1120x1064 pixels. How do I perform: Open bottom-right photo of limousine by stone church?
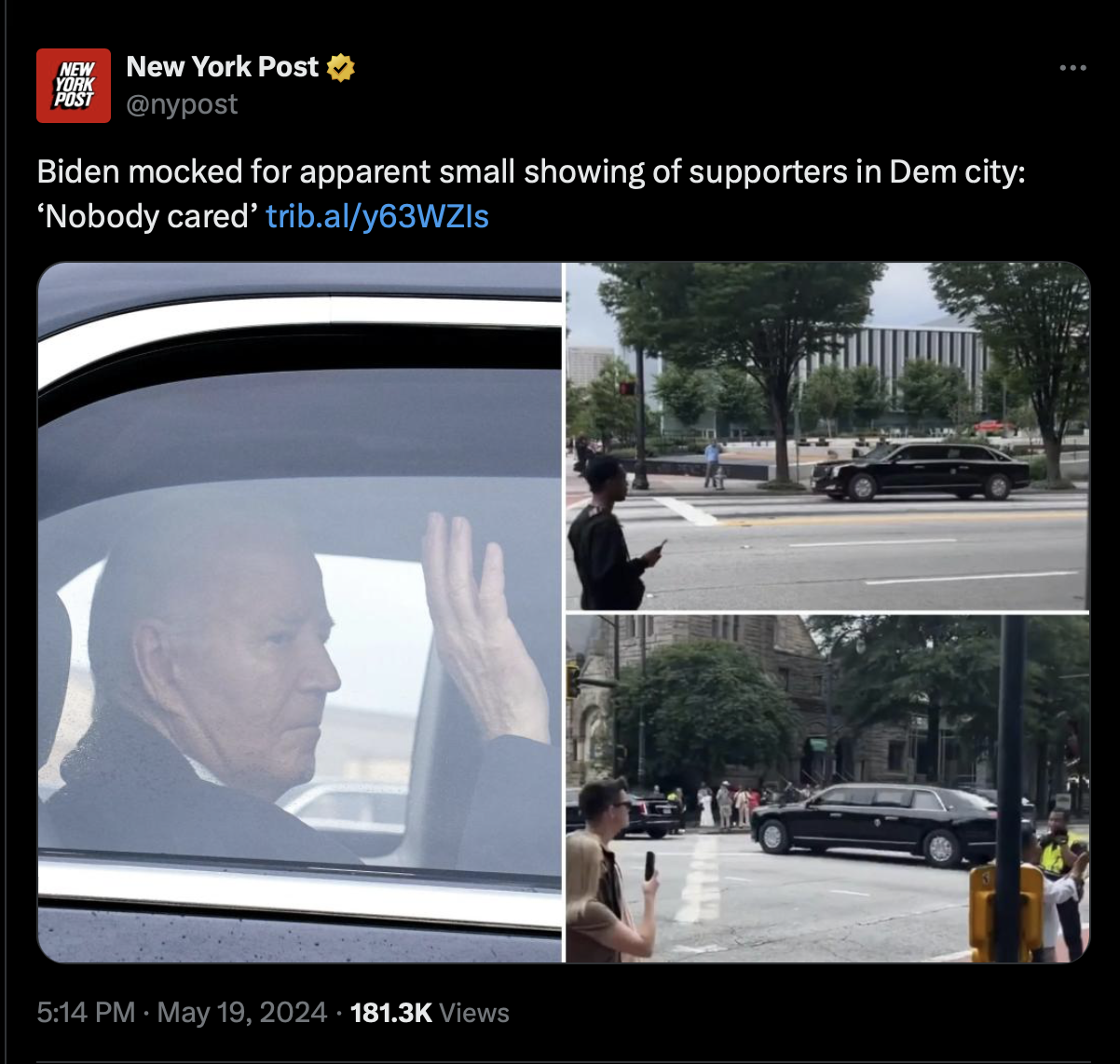(x=827, y=788)
